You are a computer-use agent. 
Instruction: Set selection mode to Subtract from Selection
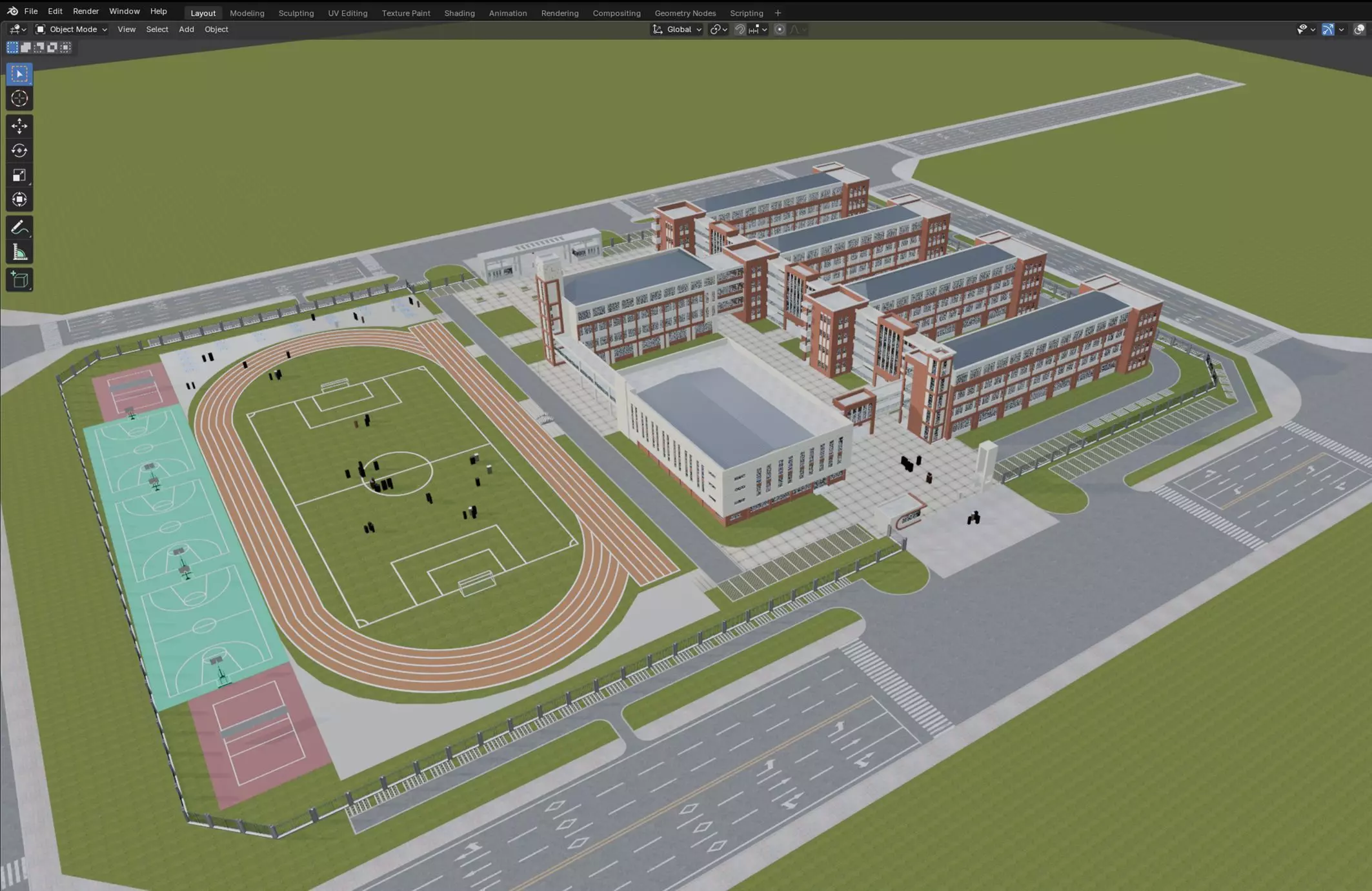click(x=39, y=47)
